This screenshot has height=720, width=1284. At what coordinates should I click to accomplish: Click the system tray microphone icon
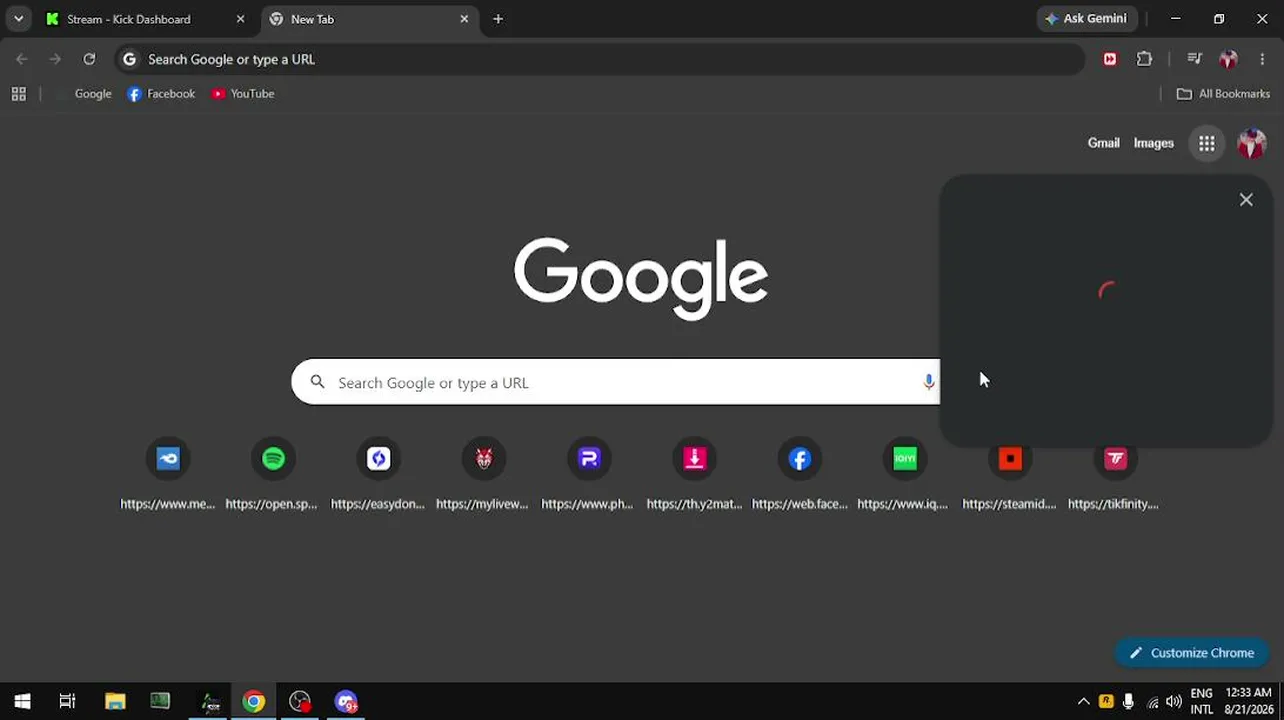pyautogui.click(x=1129, y=702)
